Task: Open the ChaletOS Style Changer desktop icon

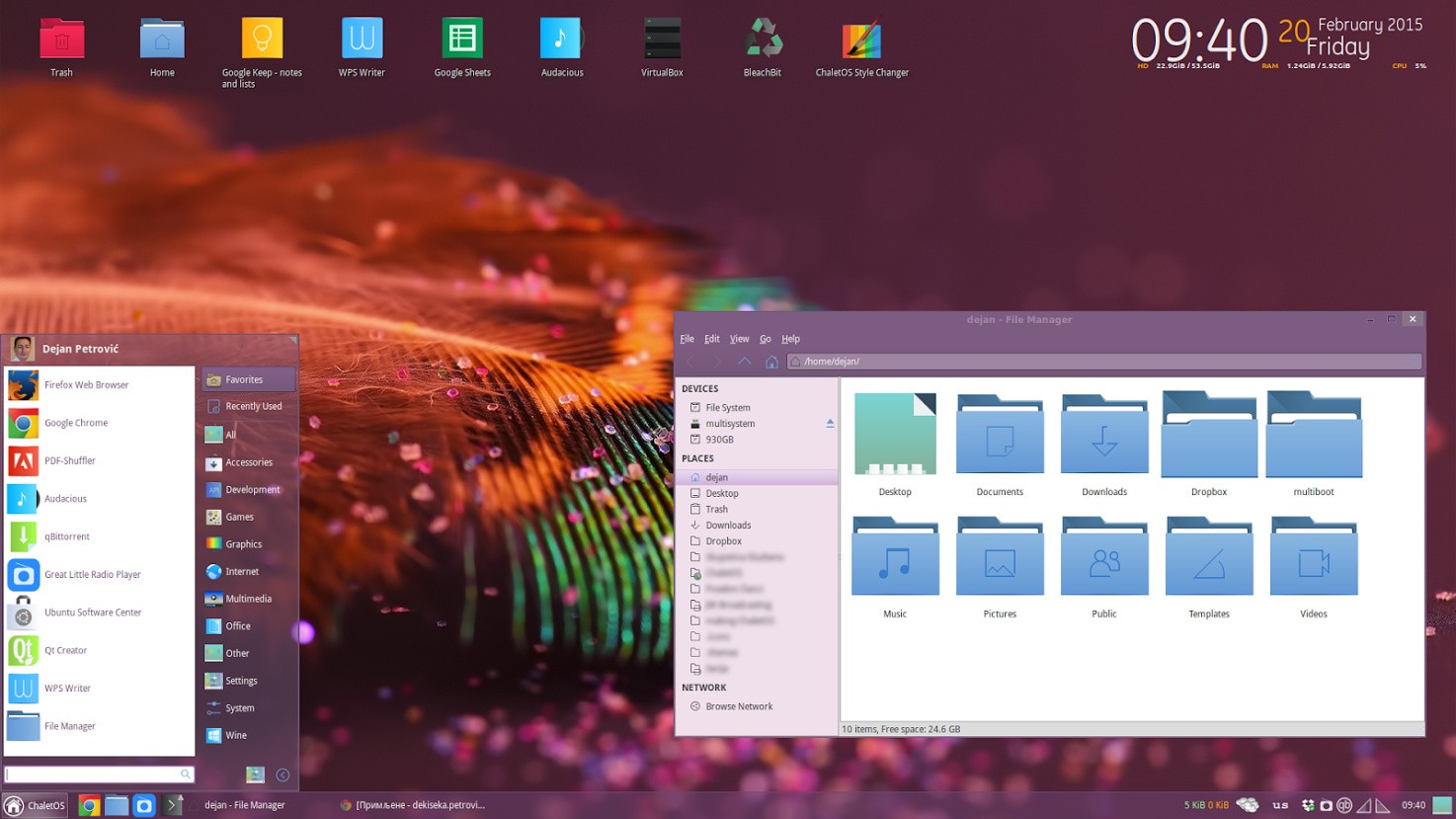Action: [x=861, y=40]
